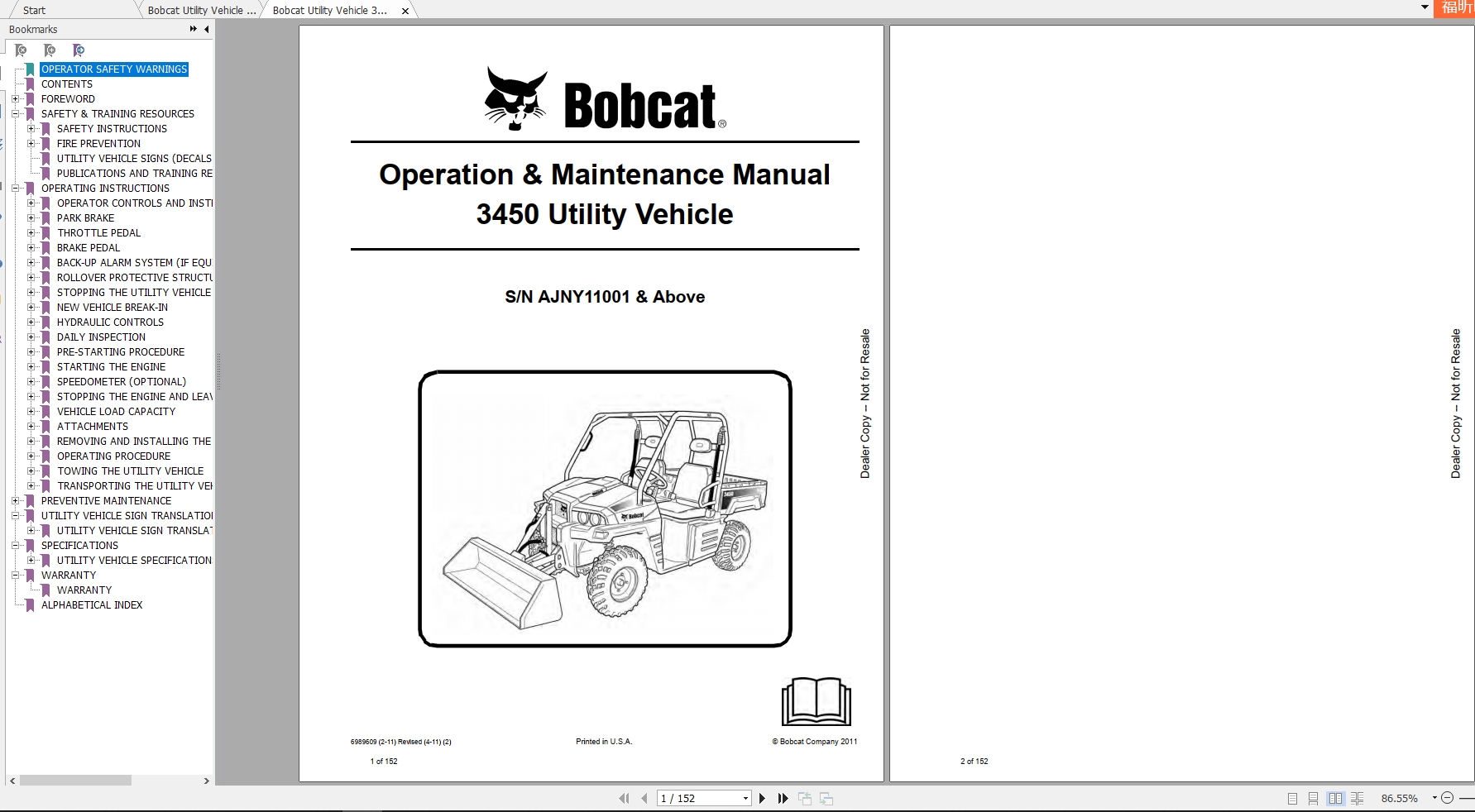Select NEW VEHICLE BREAK-IN bookmark
Viewport: 1475px width, 812px height.
pos(113,308)
